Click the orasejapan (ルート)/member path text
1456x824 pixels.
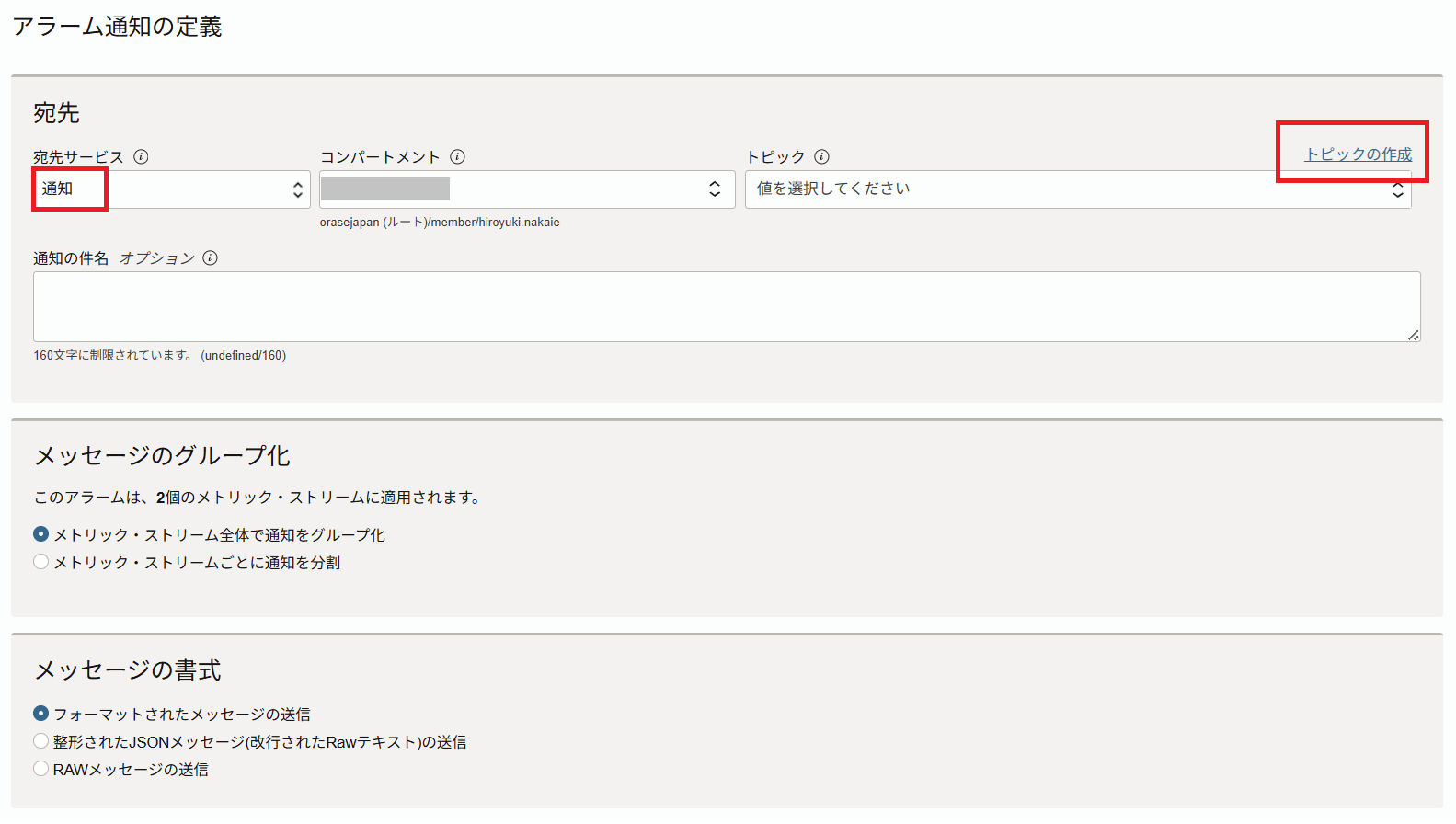(x=440, y=223)
